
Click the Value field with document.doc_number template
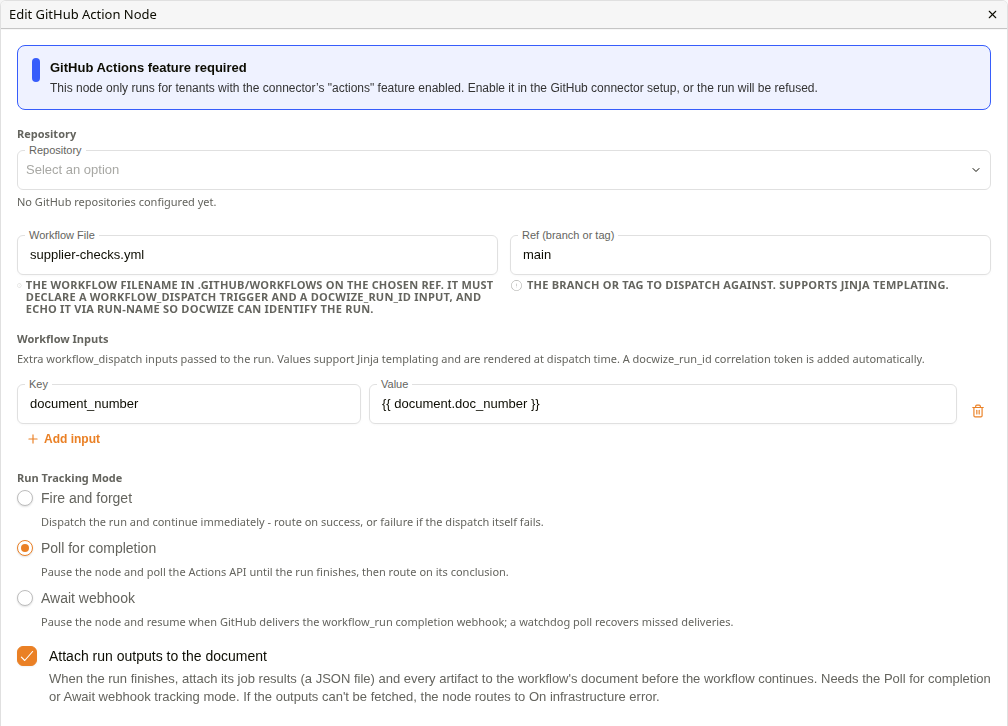[x=663, y=404]
